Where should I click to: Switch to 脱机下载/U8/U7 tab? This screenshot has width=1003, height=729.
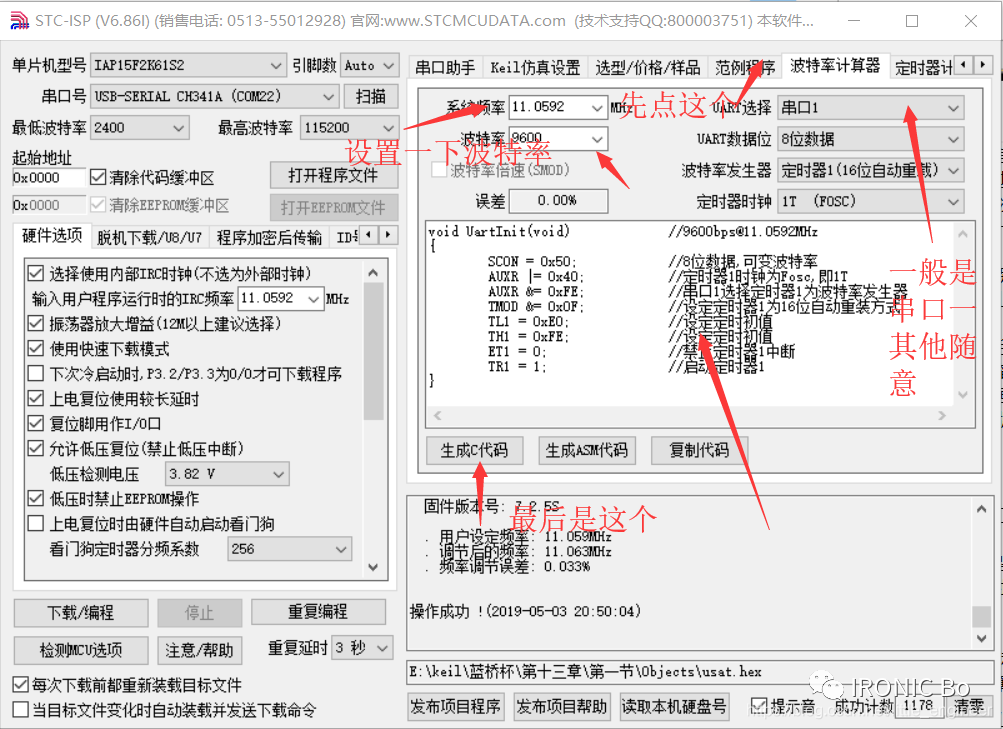[150, 238]
